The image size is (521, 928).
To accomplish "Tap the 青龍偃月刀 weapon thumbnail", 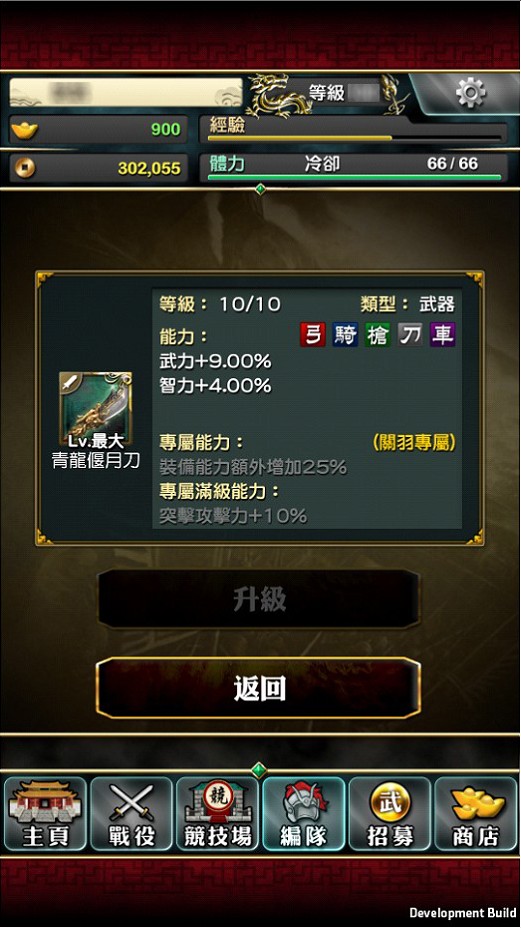I will pos(95,408).
